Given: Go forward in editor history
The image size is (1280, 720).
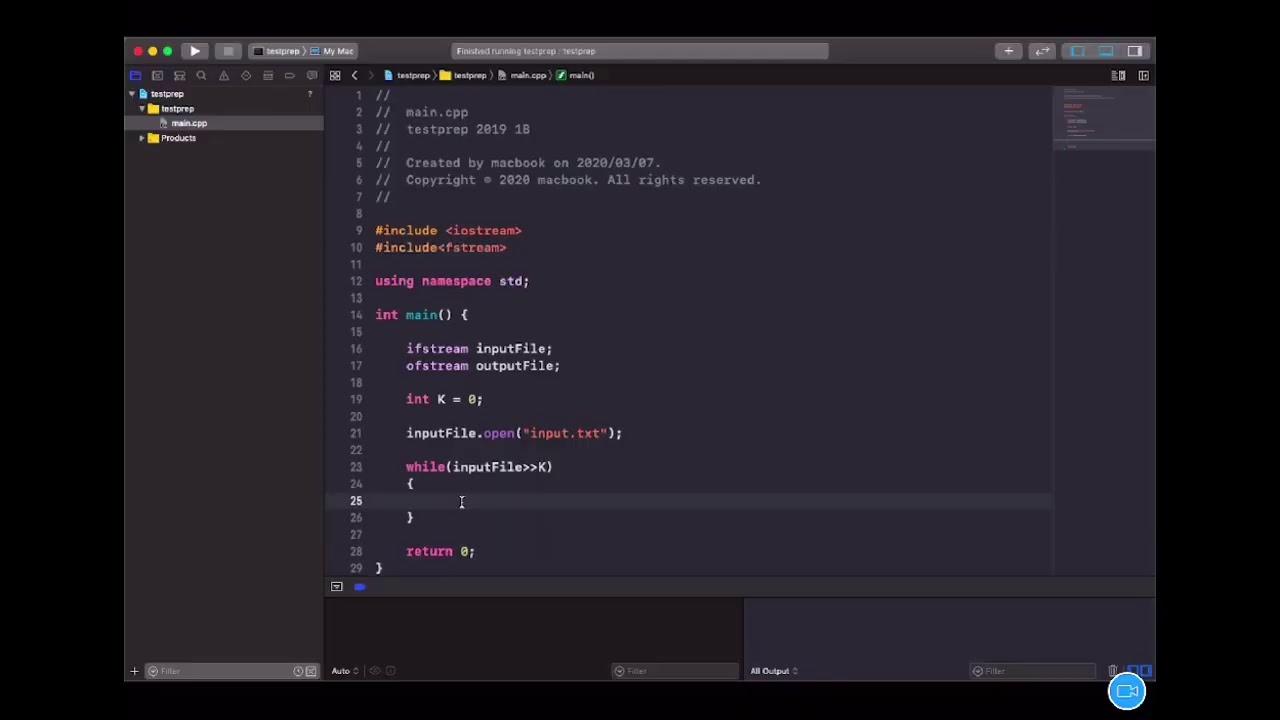Looking at the screenshot, I should 371,75.
